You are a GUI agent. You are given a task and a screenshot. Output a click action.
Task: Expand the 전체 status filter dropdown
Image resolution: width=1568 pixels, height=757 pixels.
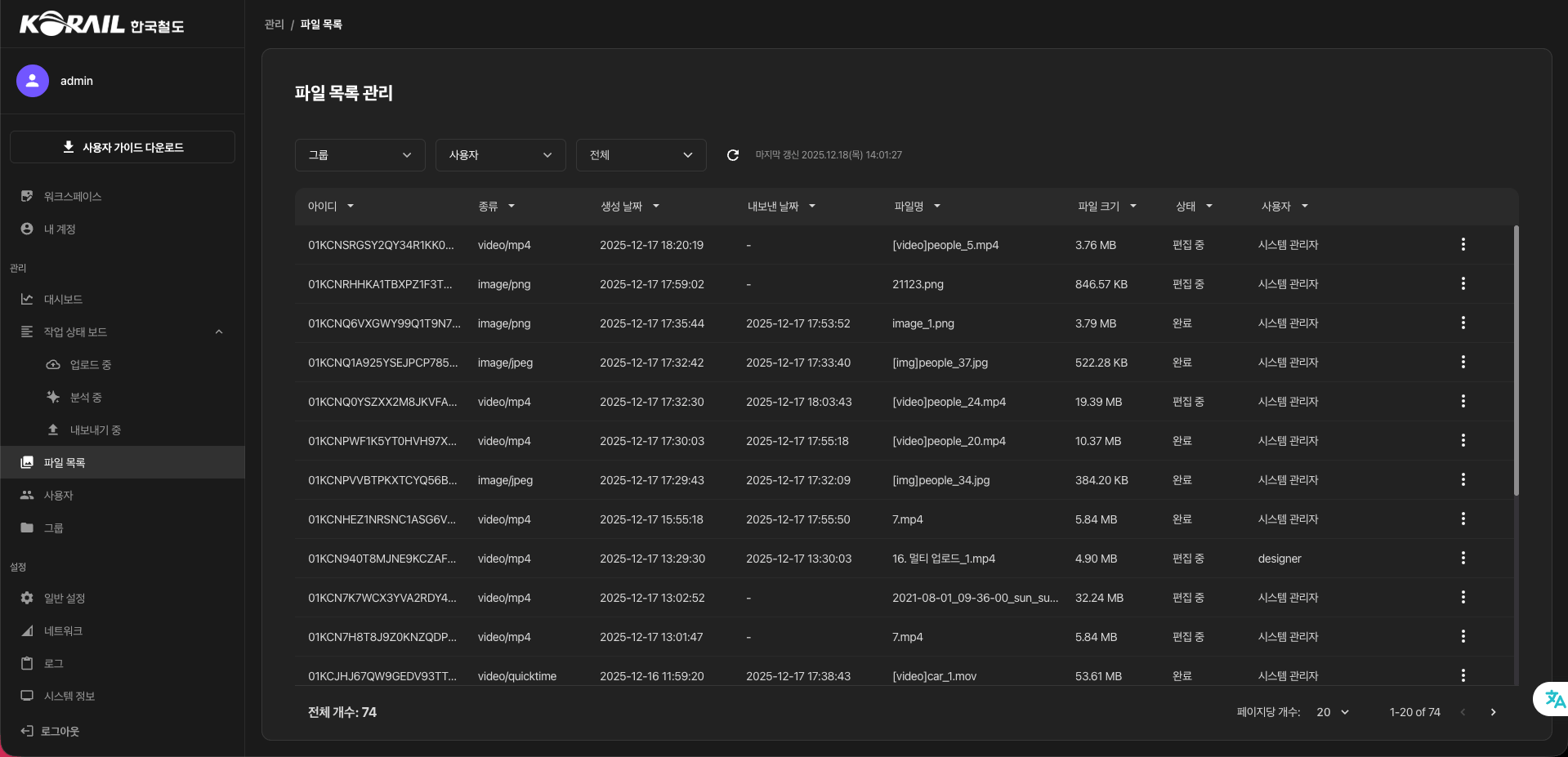(x=641, y=155)
